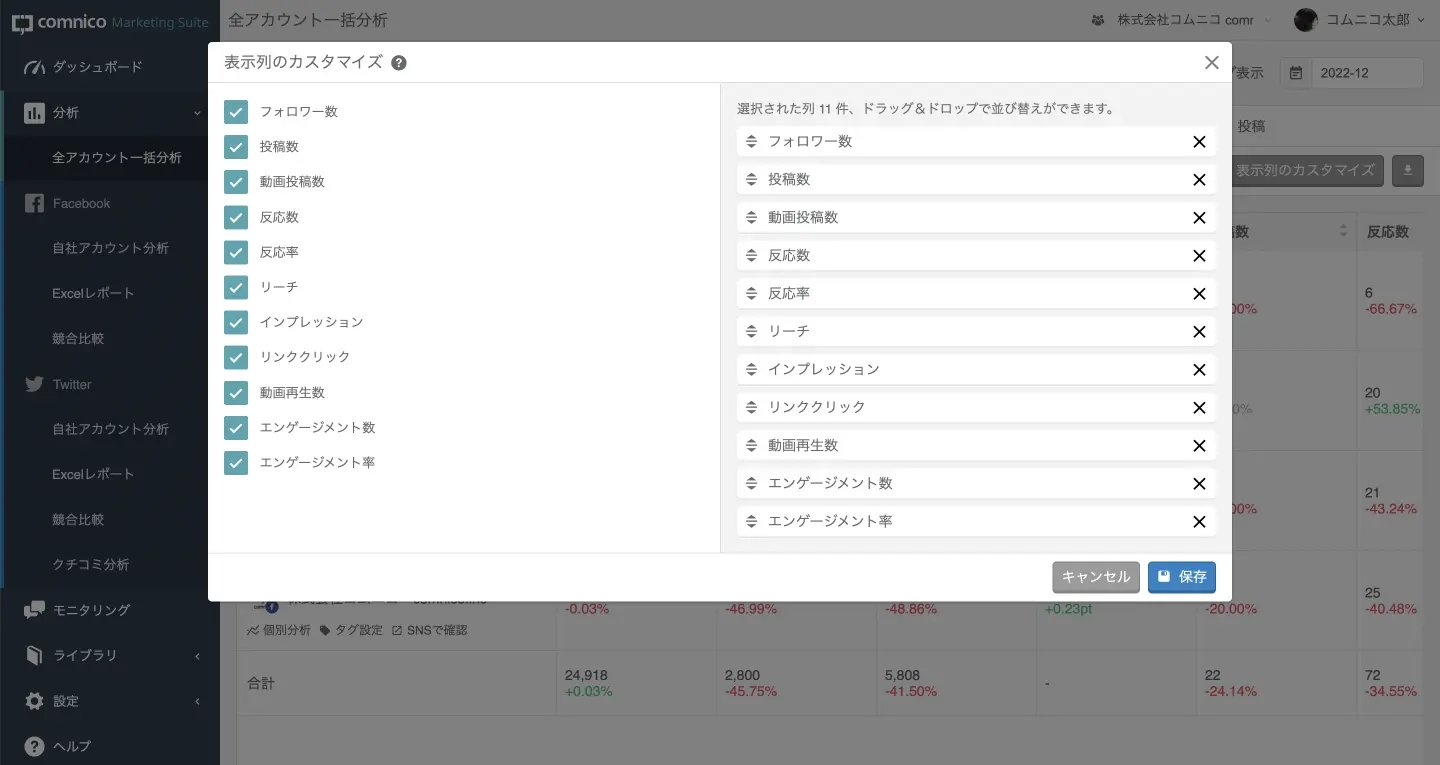Viewport: 1440px width, 765px height.
Task: Click the reorder handle of 動画再生数 row
Action: click(x=752, y=446)
